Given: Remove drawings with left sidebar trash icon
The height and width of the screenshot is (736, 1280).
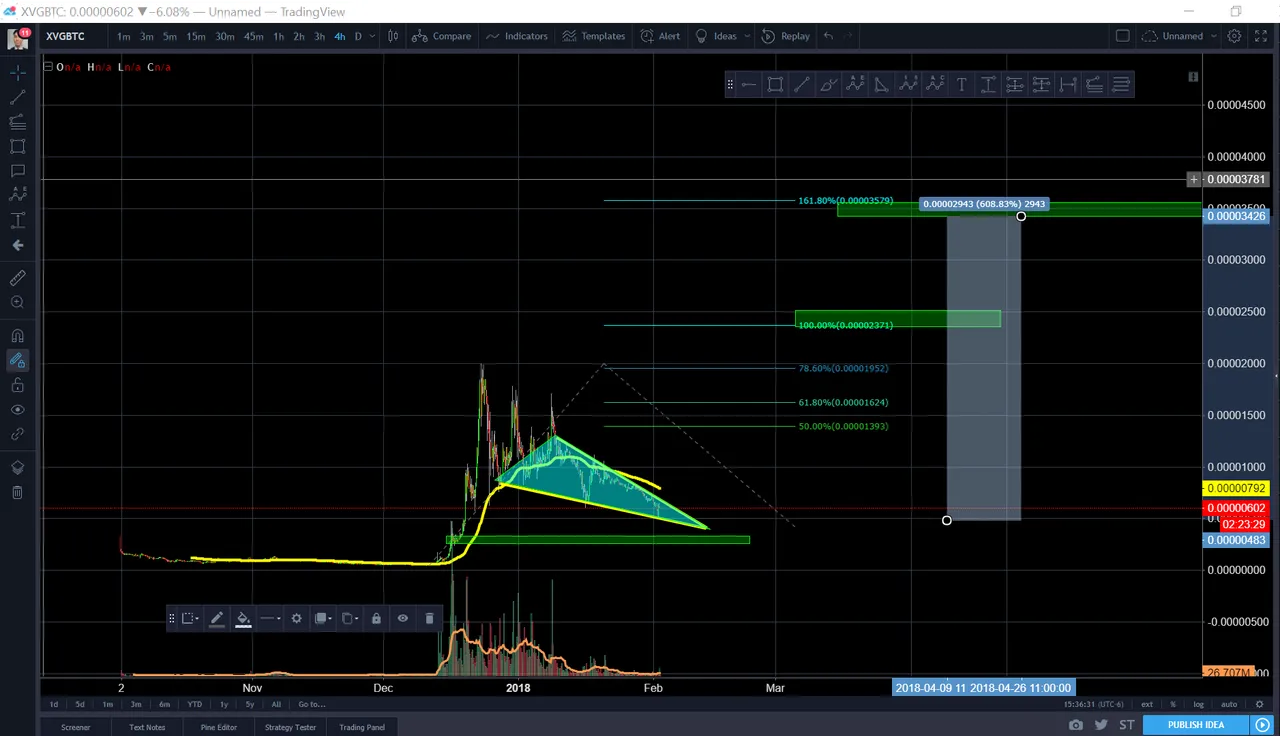Looking at the screenshot, I should tap(17, 492).
